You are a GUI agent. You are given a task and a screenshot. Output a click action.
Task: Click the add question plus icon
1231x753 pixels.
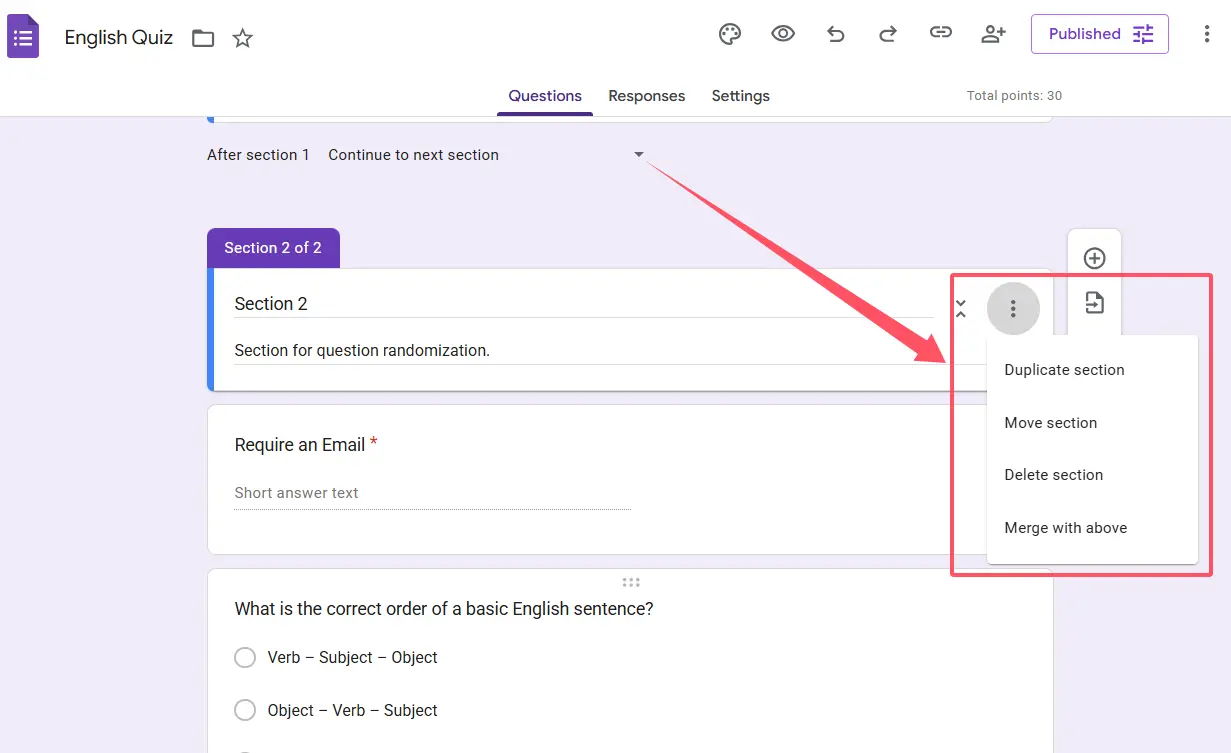[x=1094, y=258]
